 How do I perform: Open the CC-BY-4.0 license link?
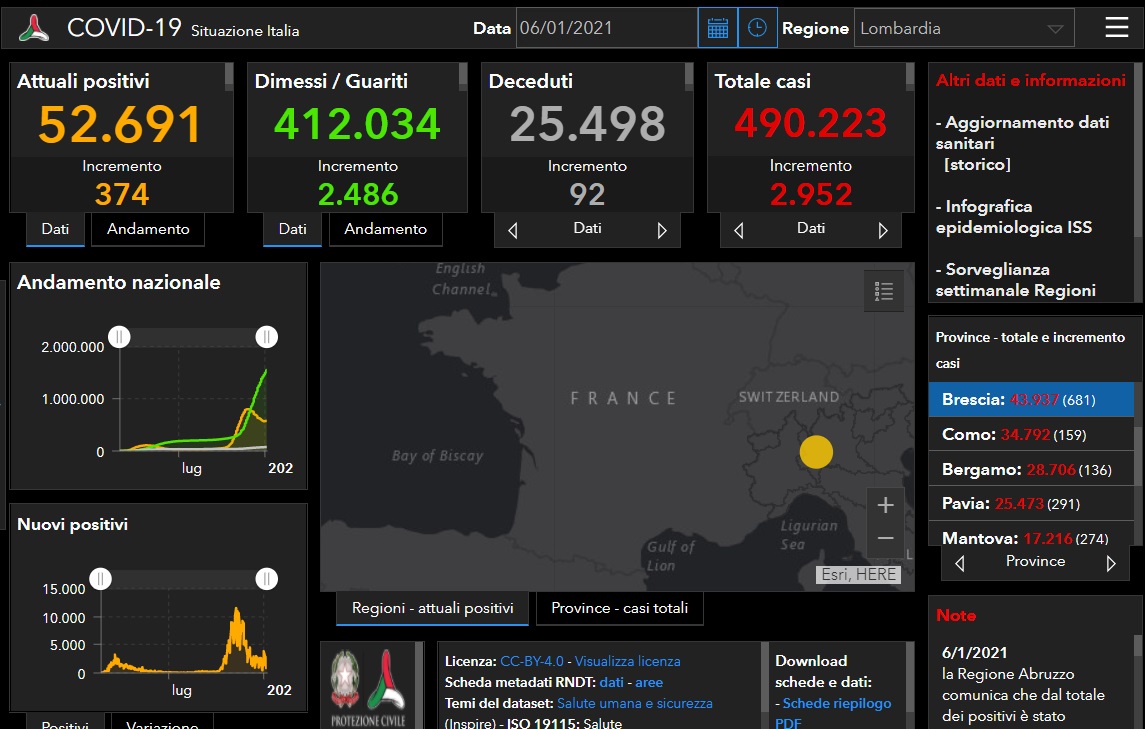point(532,661)
